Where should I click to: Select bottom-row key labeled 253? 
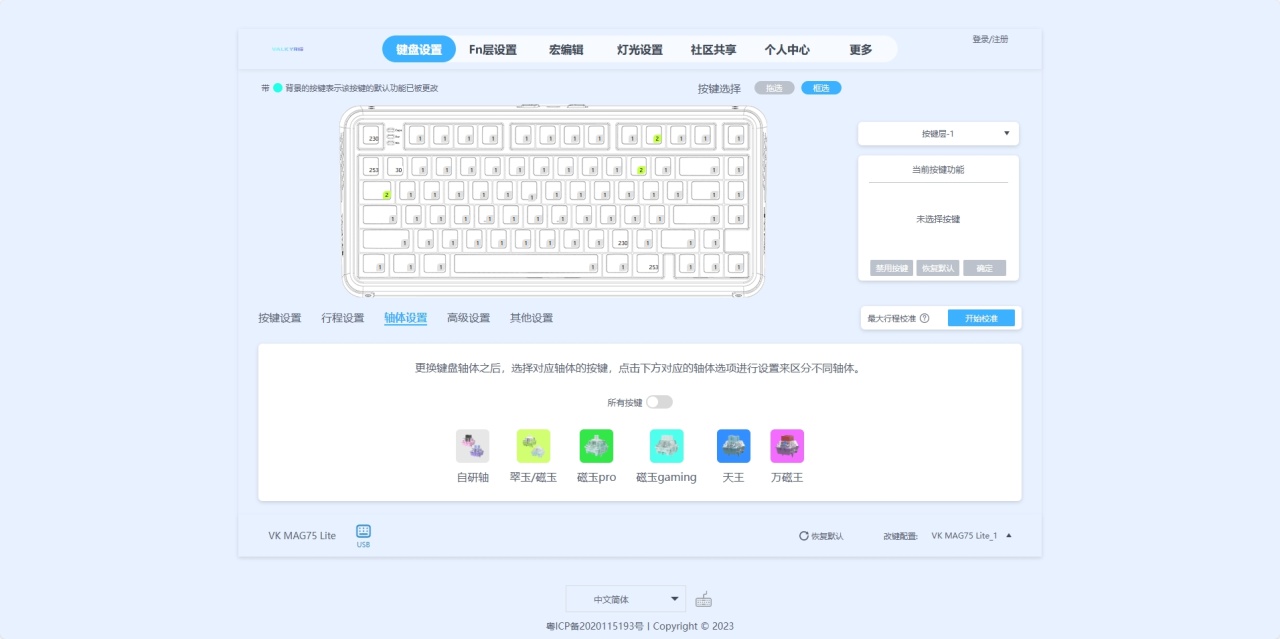(649, 263)
